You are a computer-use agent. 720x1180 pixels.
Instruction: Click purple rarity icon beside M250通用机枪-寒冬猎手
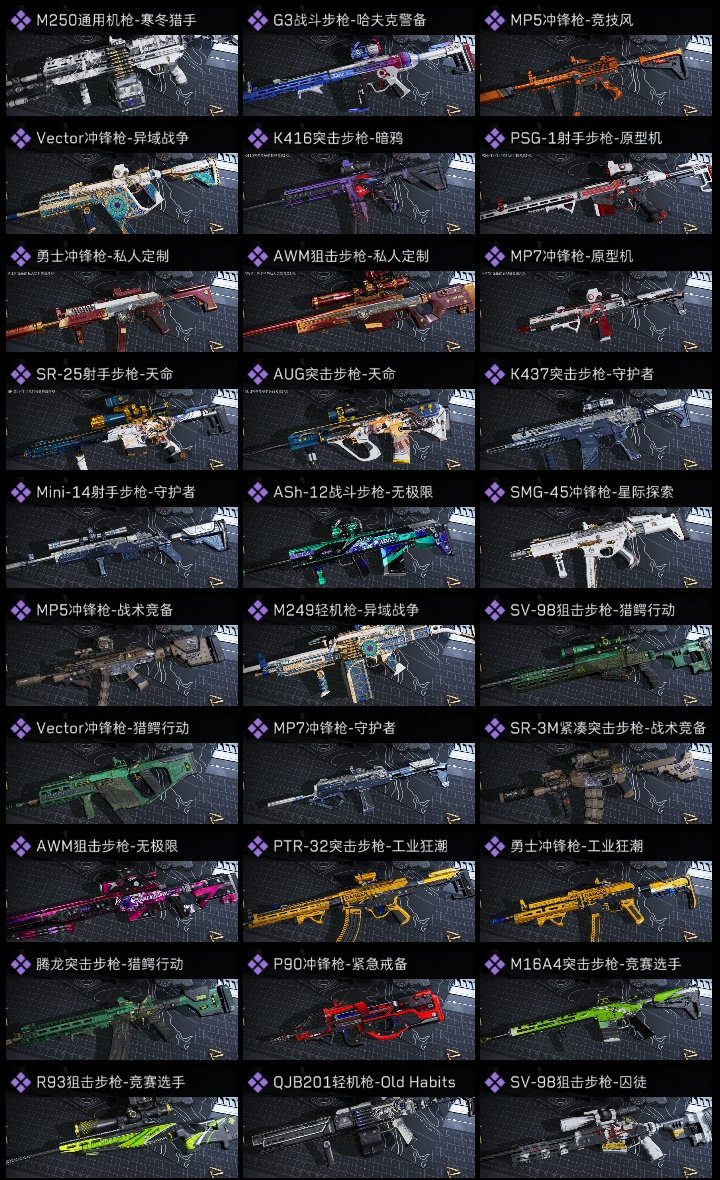(20, 20)
